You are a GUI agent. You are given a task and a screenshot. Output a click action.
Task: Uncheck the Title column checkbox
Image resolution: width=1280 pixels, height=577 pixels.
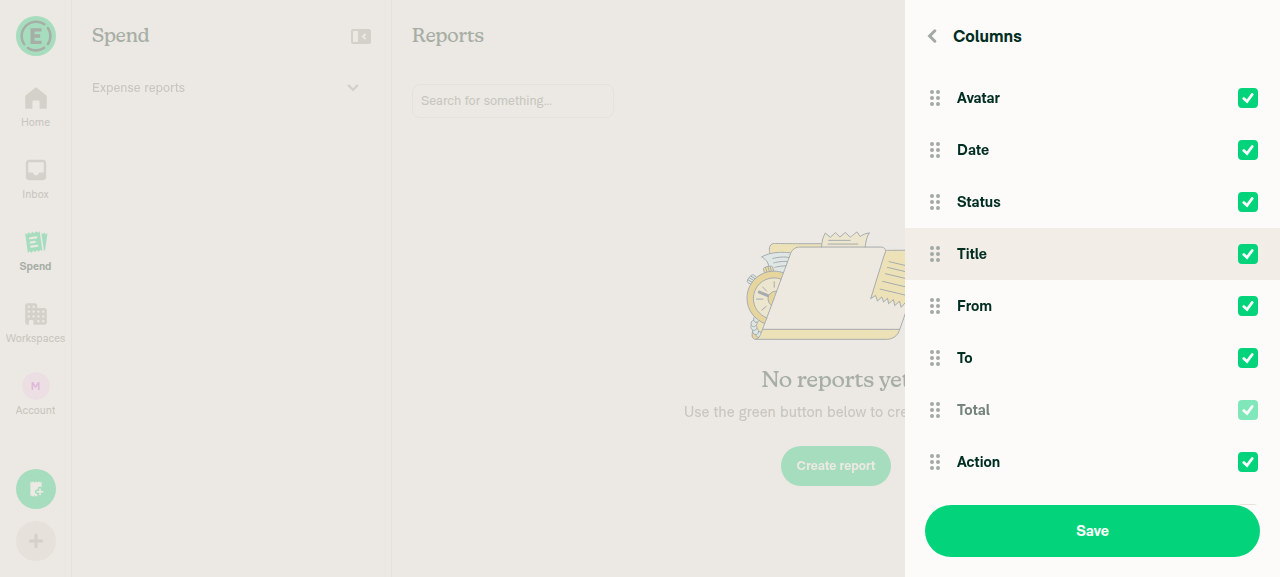(x=1248, y=254)
